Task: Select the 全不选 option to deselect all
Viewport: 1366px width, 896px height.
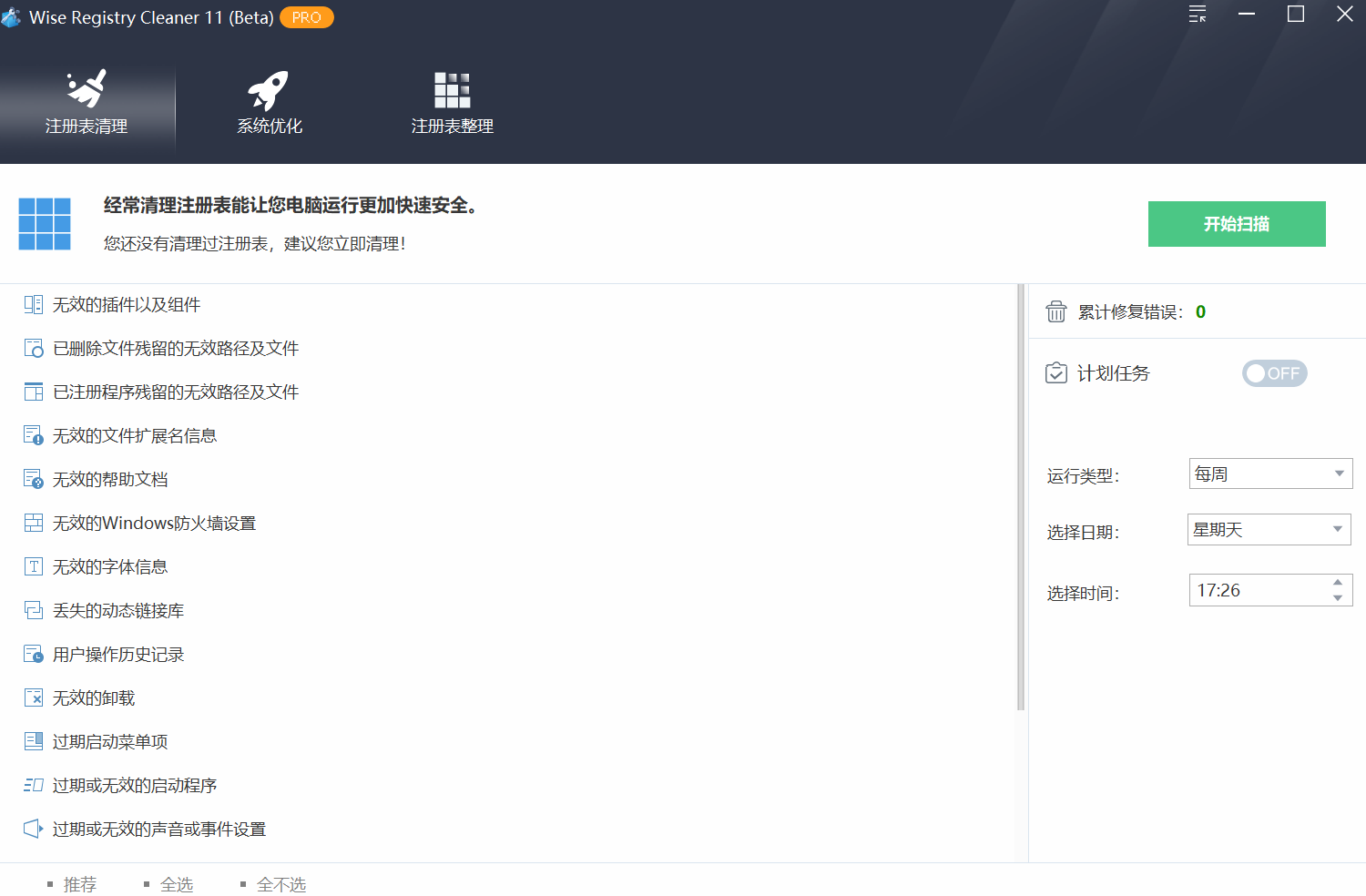Action: [x=282, y=883]
